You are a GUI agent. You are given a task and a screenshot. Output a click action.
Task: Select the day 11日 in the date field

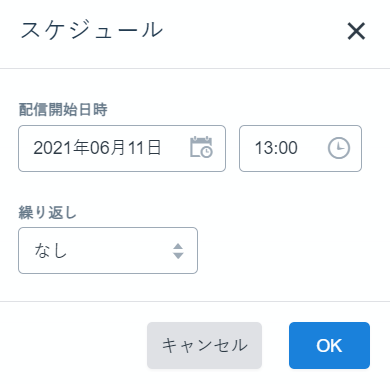[144, 148]
